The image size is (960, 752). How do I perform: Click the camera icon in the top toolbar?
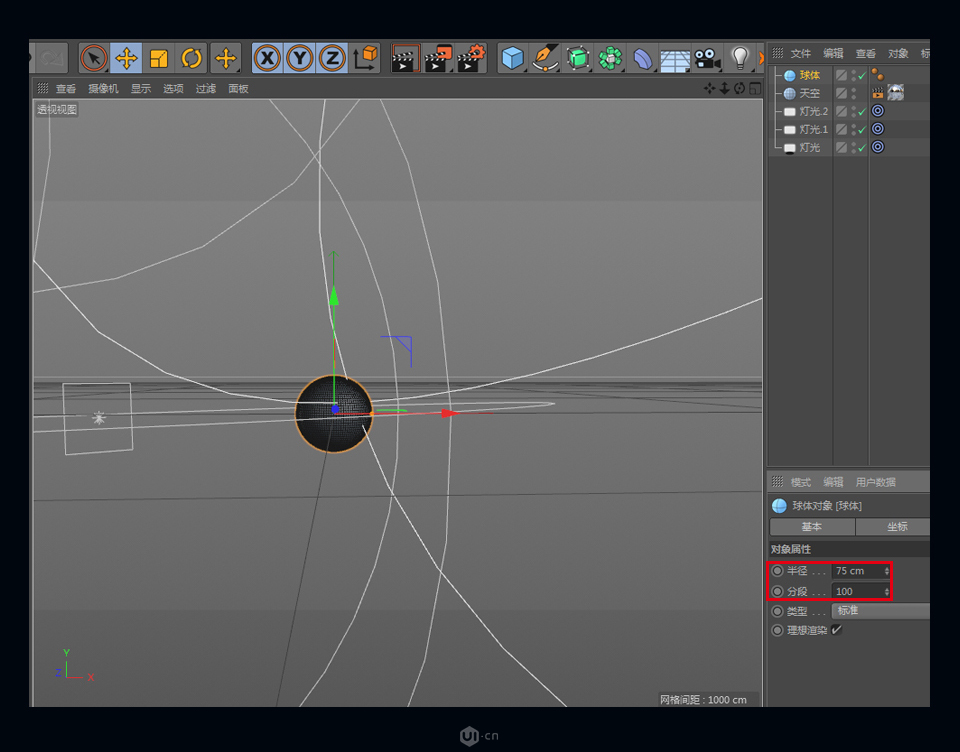click(x=706, y=58)
